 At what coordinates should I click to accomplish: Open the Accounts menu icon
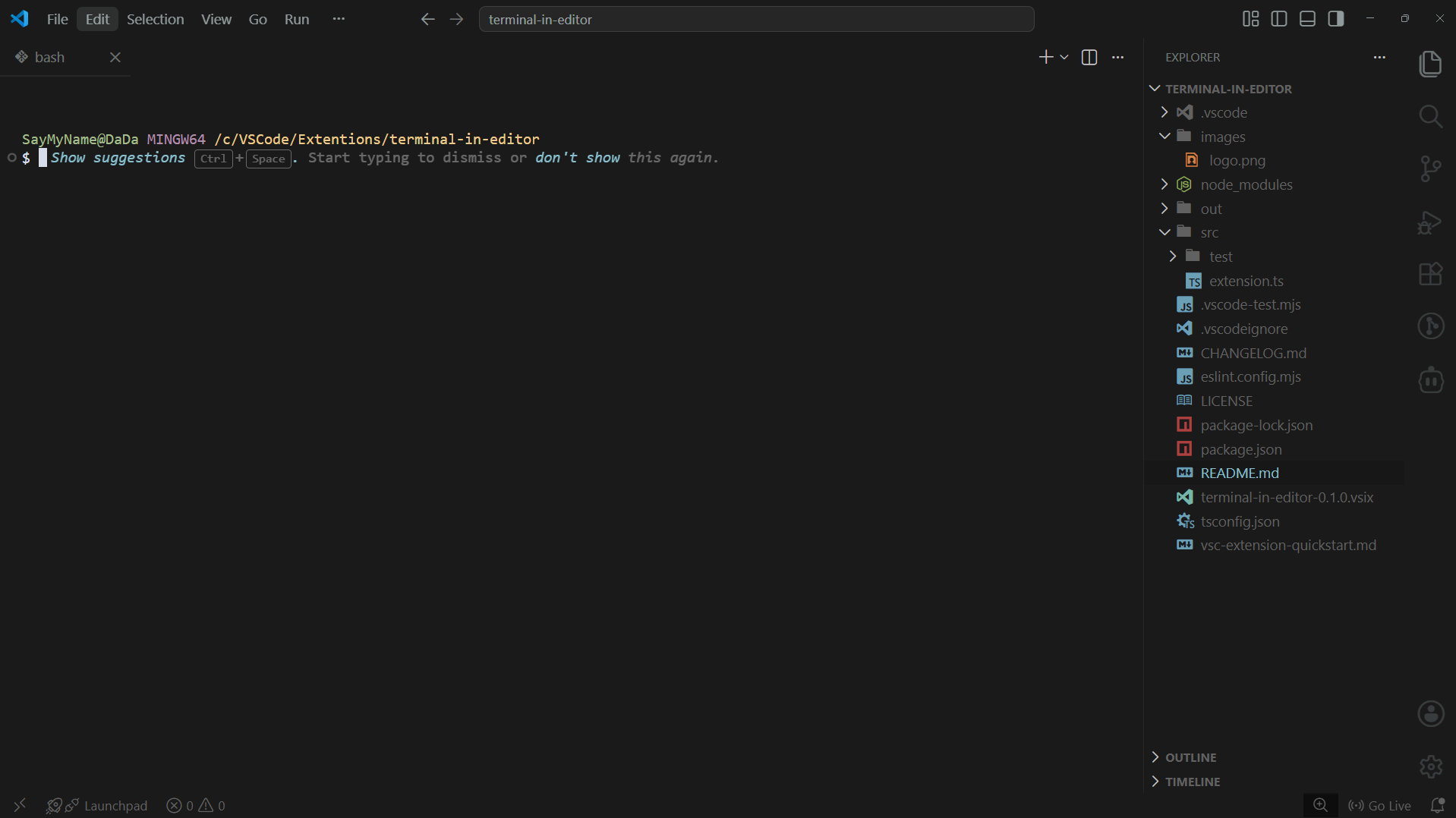(x=1430, y=713)
